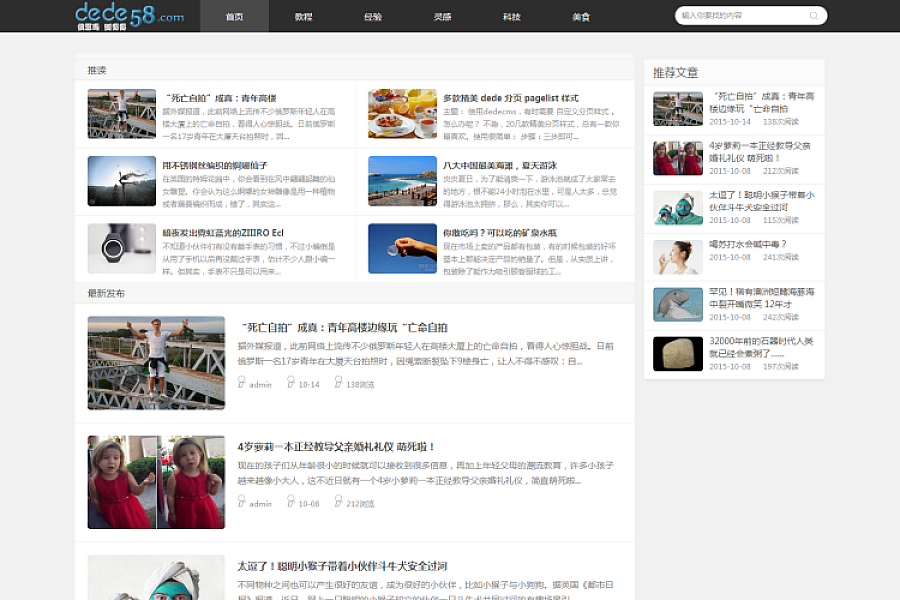The height and width of the screenshot is (600, 900).
Task: Open the 八大中国最美海湾 article title
Action: (x=500, y=165)
